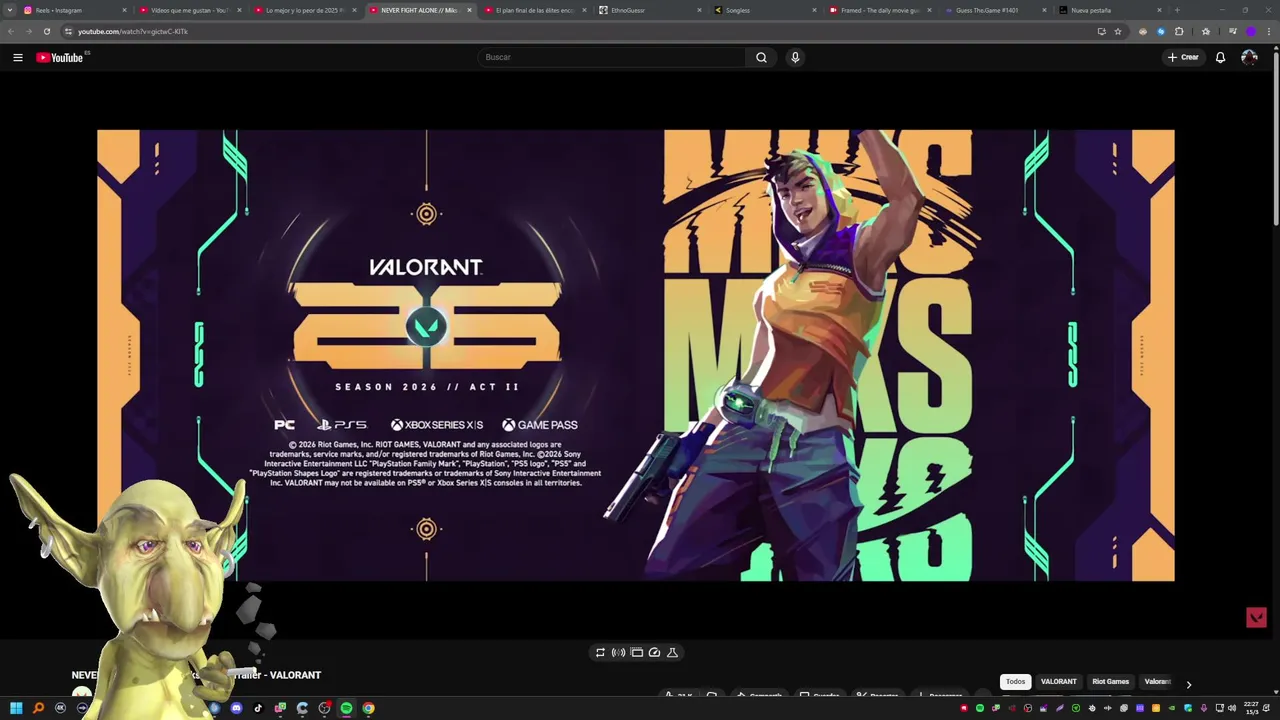Switch to the EthnoGuessr tab
The width and height of the screenshot is (1280, 720).
coord(650,10)
